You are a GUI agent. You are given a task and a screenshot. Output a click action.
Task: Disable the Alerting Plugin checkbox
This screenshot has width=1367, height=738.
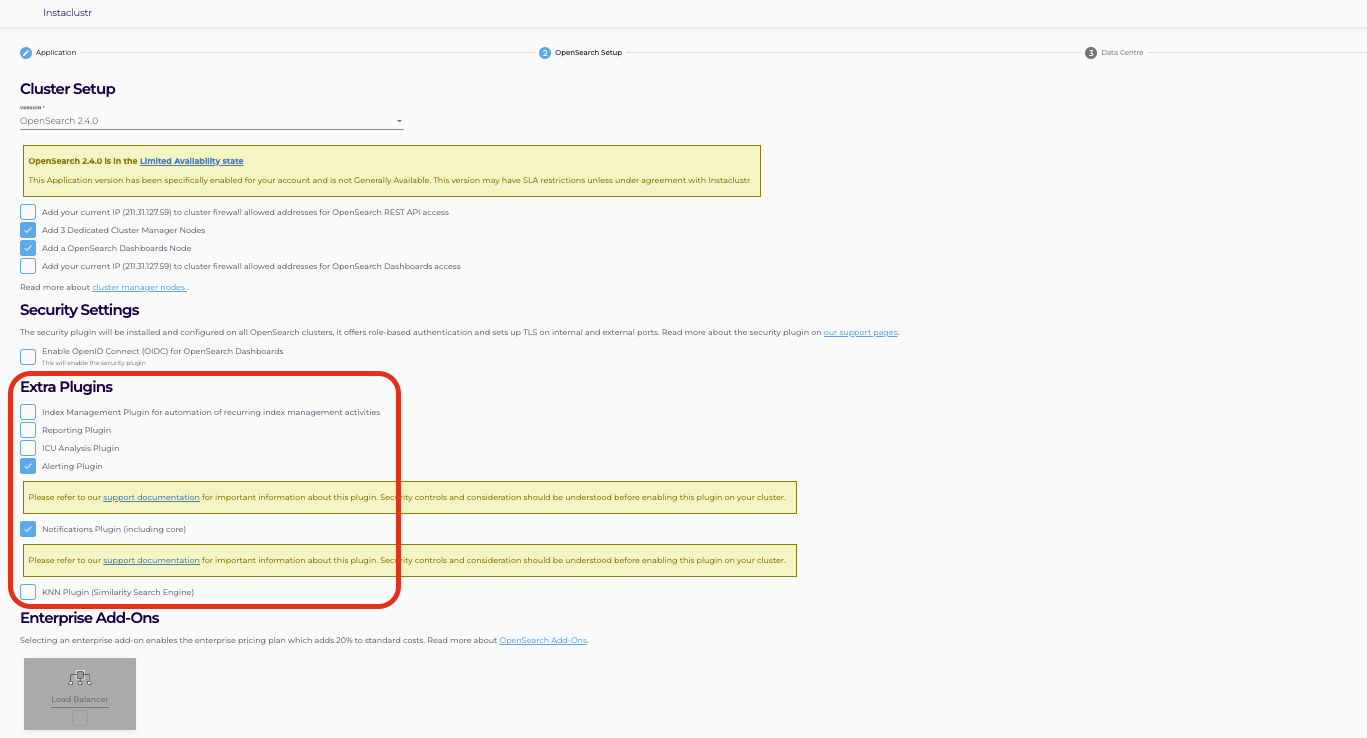tap(28, 466)
